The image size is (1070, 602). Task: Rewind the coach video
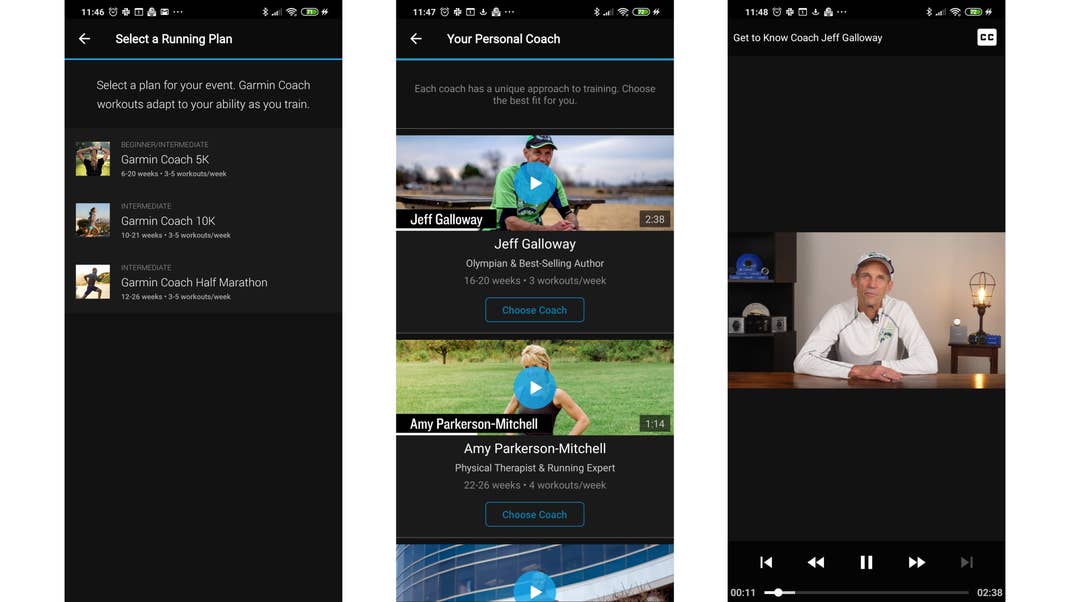click(x=816, y=562)
